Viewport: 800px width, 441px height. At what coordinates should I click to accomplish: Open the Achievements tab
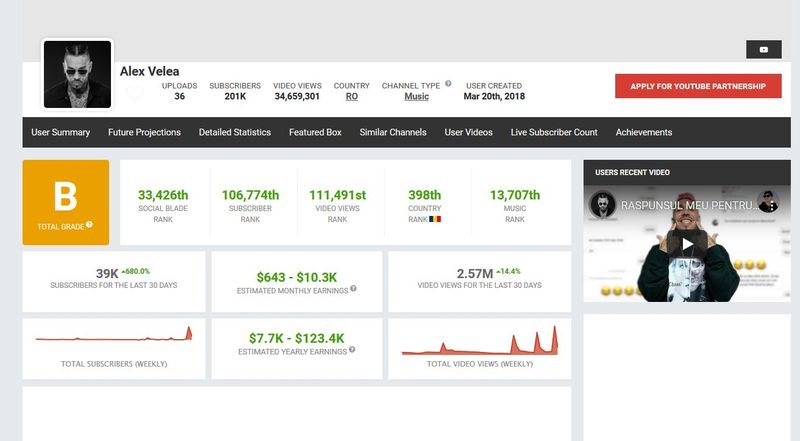(x=644, y=132)
